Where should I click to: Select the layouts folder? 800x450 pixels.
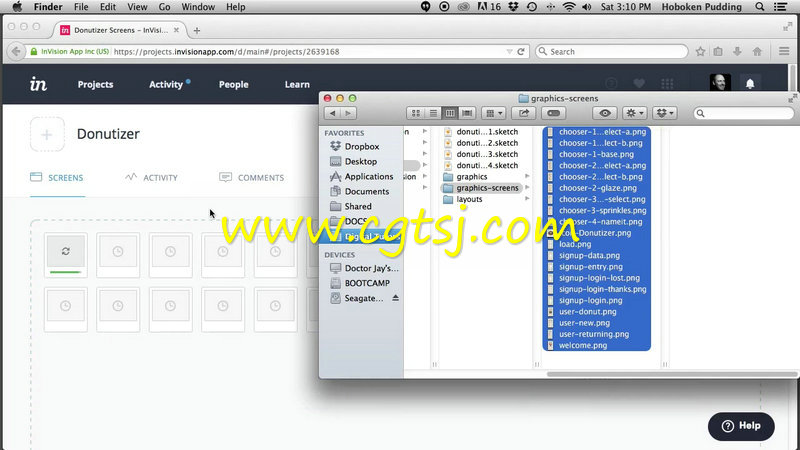(x=469, y=199)
